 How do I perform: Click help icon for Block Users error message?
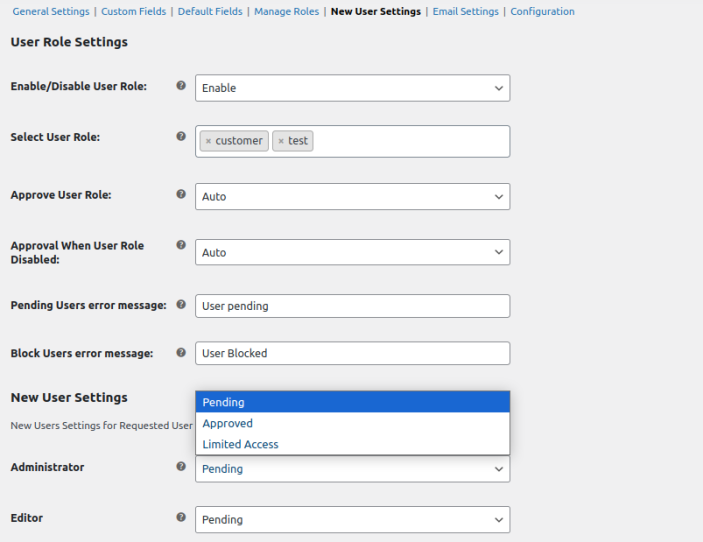tap(181, 352)
